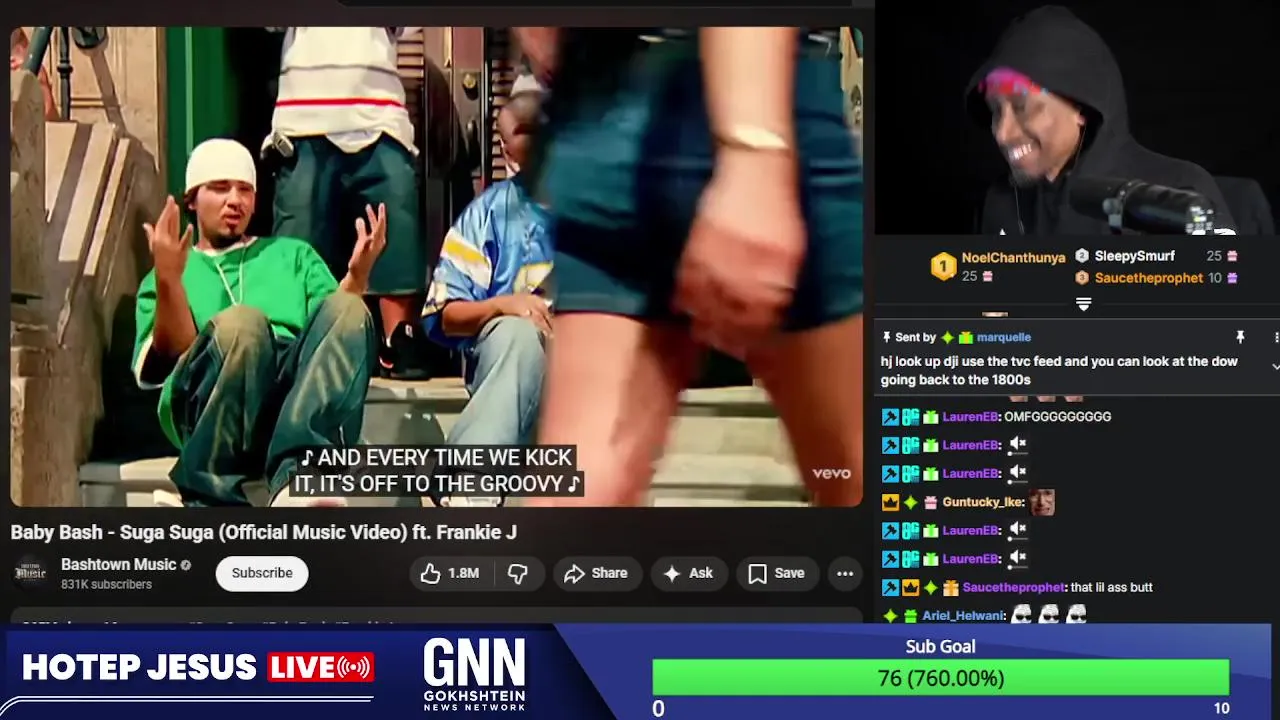Save video to a playlist
The width and height of the screenshot is (1280, 720).
pos(777,573)
